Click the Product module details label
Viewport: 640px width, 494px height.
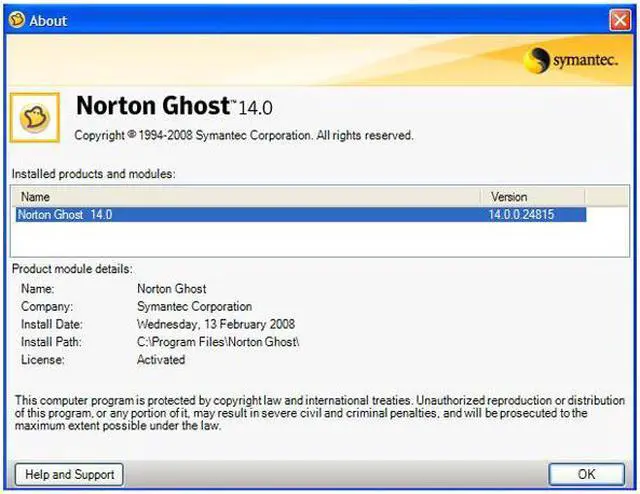tap(72, 269)
